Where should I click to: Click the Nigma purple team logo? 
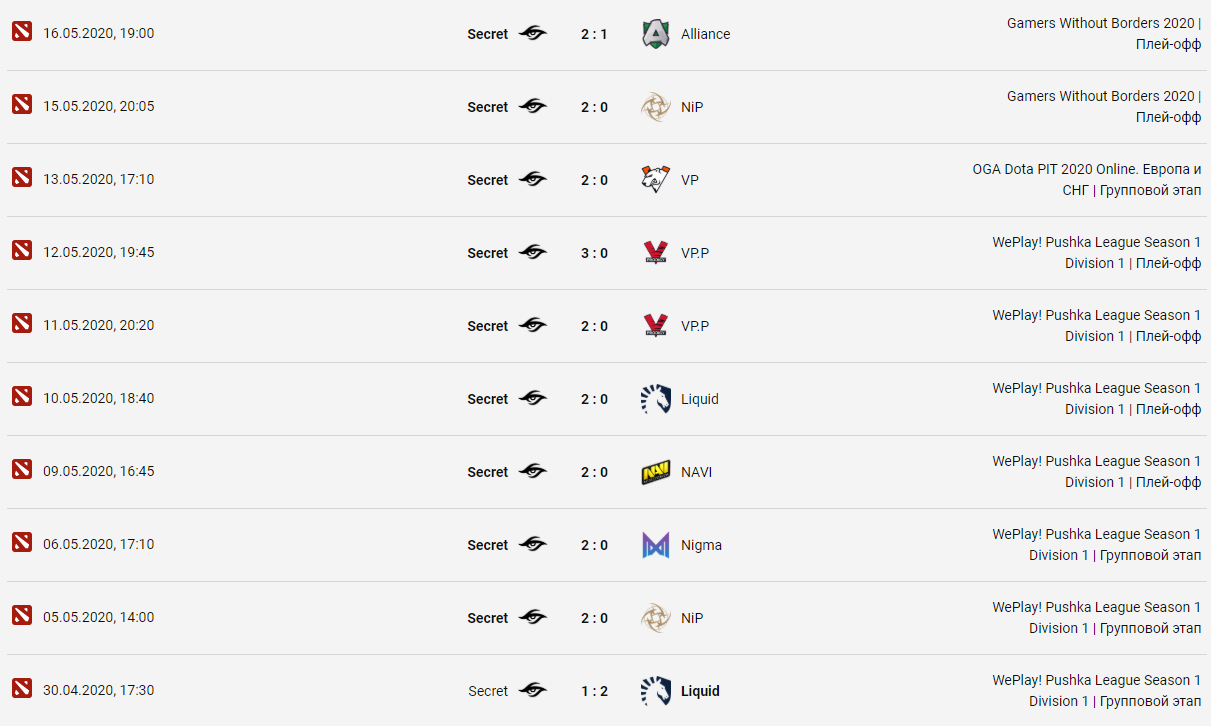click(x=656, y=545)
